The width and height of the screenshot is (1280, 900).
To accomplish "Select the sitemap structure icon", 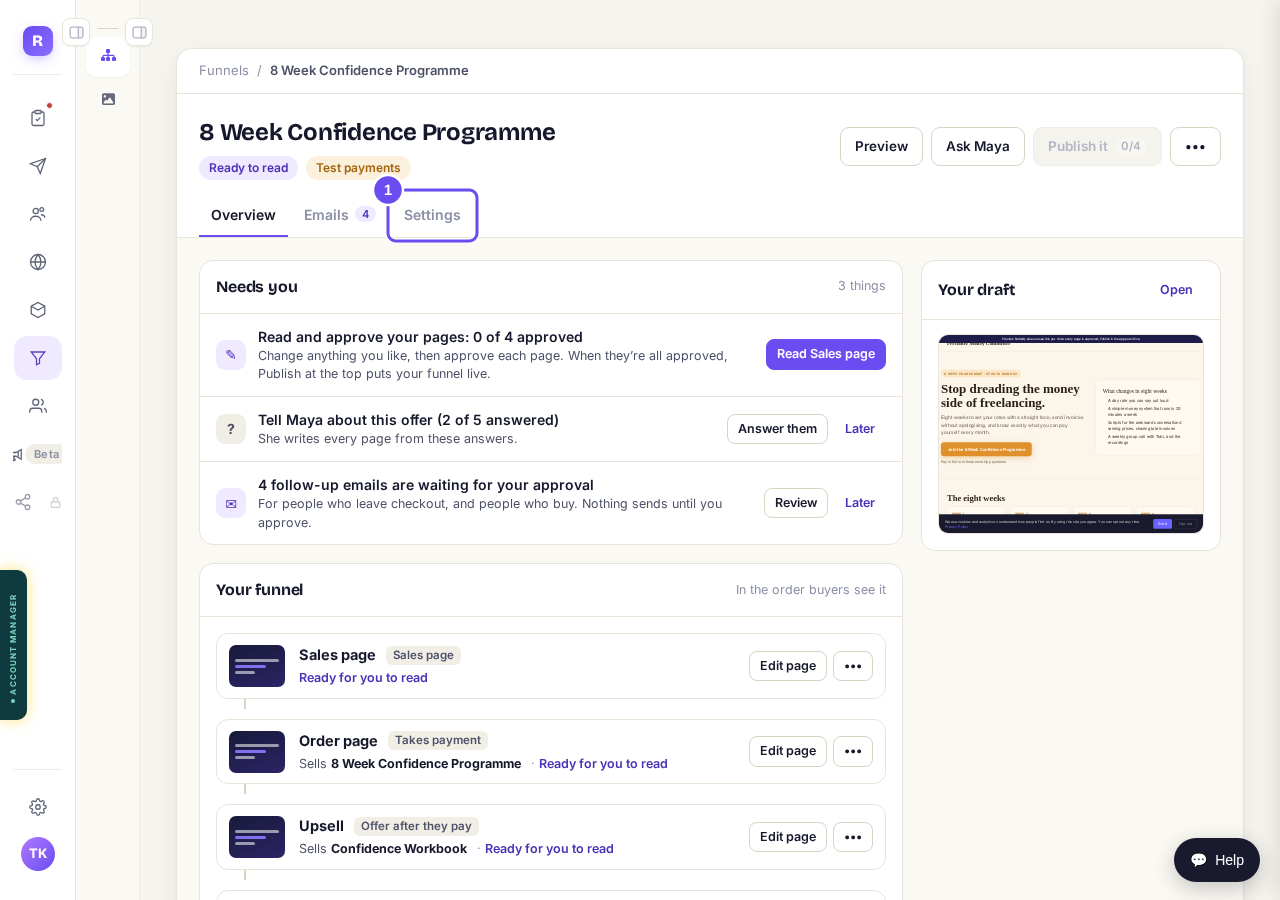I will tap(108, 55).
